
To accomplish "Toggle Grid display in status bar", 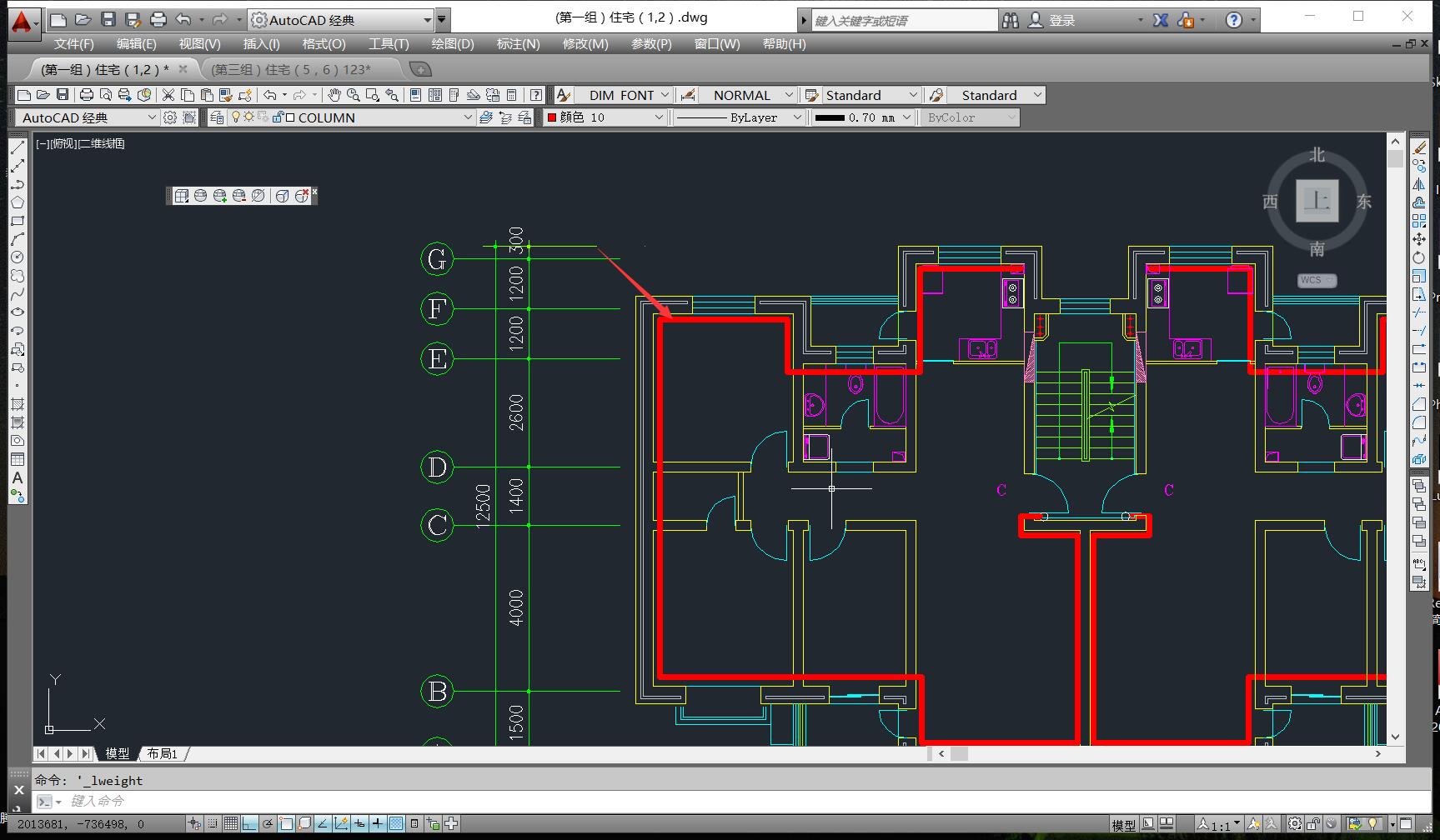I will coord(231,823).
